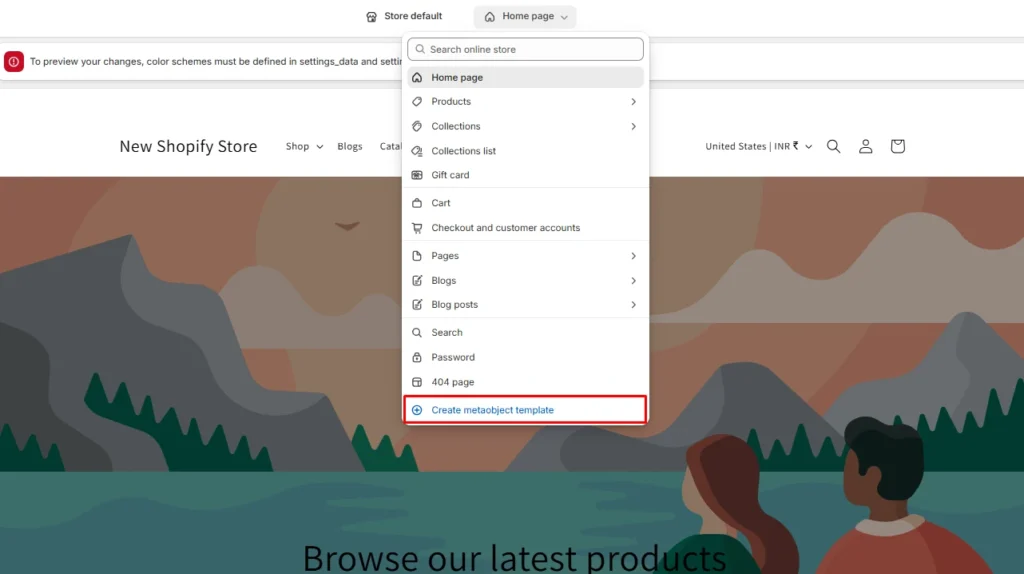Click the Home page house icon in list

point(417,78)
